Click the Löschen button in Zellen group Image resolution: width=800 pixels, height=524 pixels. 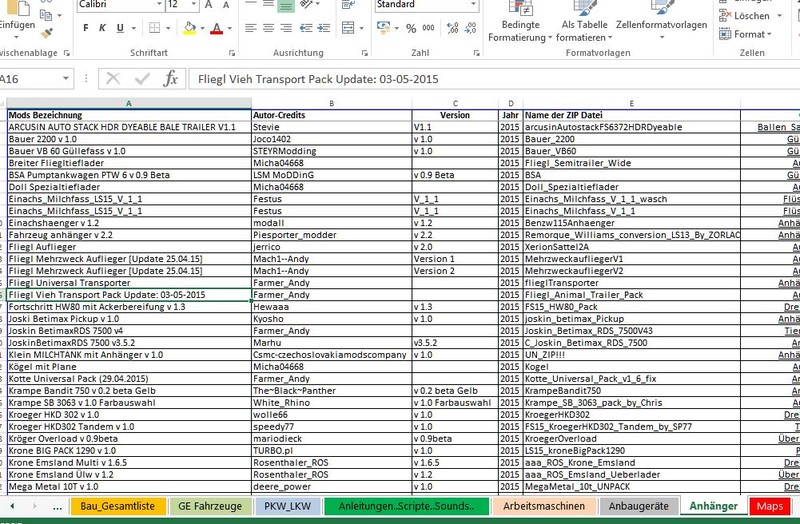click(x=750, y=15)
